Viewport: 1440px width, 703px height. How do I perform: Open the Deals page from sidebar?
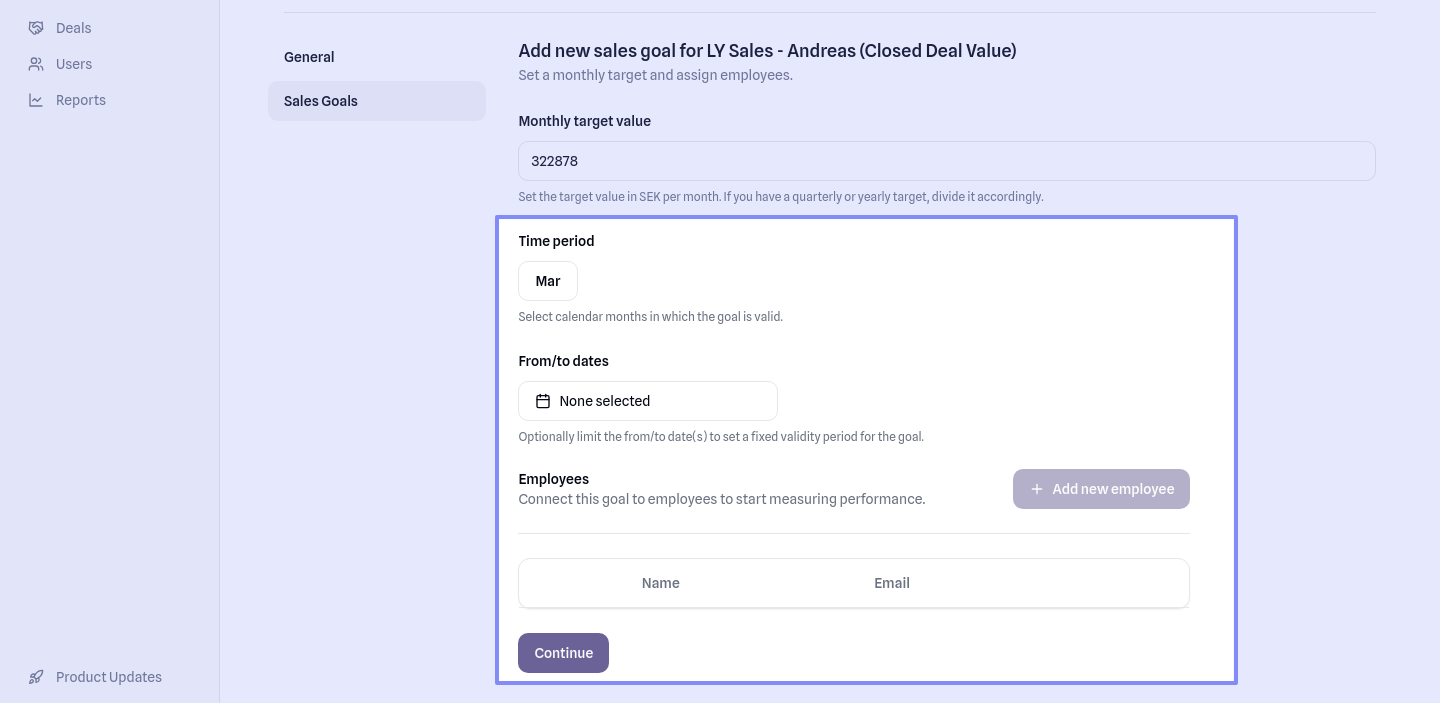click(x=74, y=28)
